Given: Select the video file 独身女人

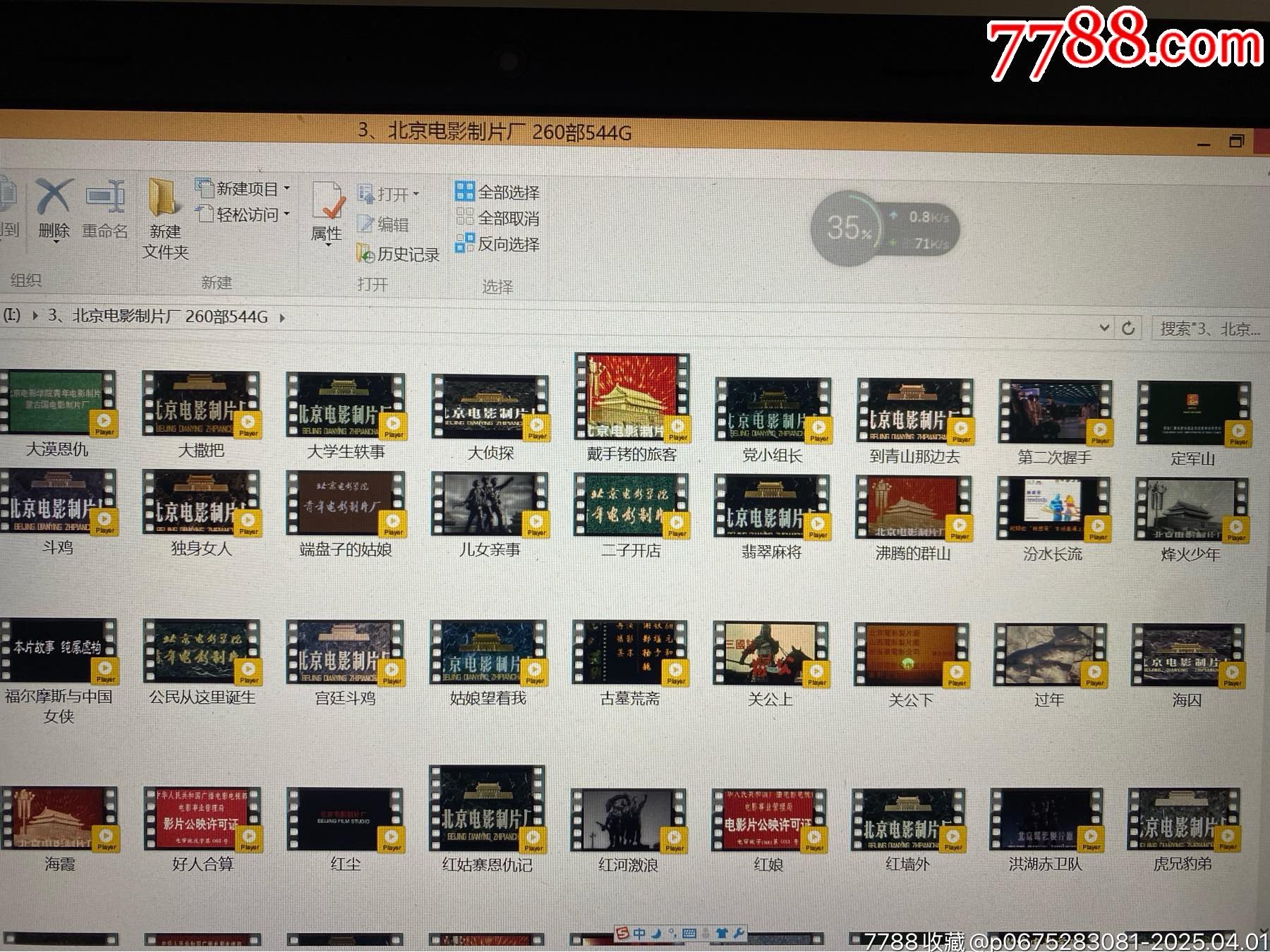Looking at the screenshot, I should pos(202,513).
